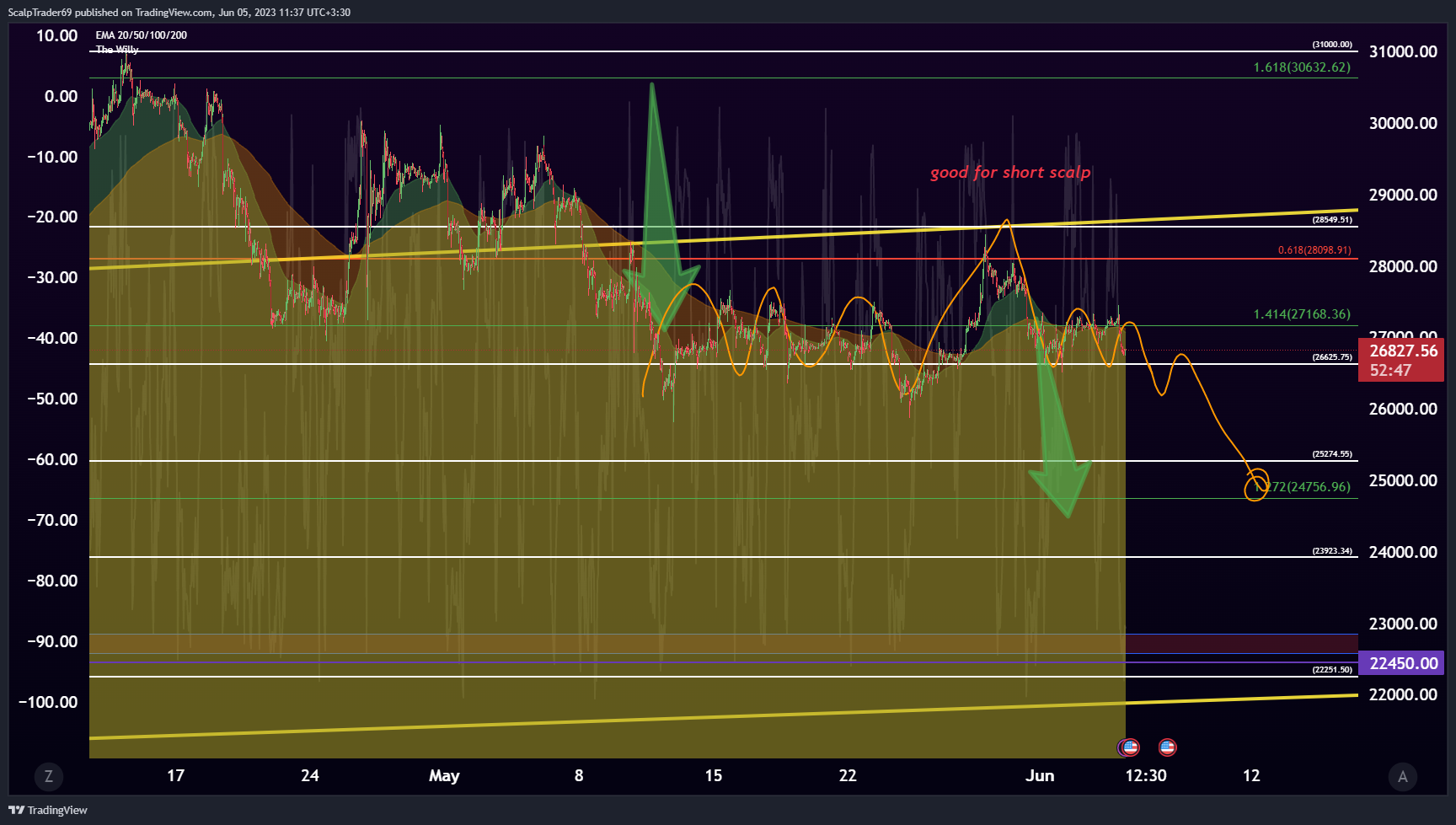1456x825 pixels.
Task: Click the current price label 26827.56
Action: (1404, 351)
